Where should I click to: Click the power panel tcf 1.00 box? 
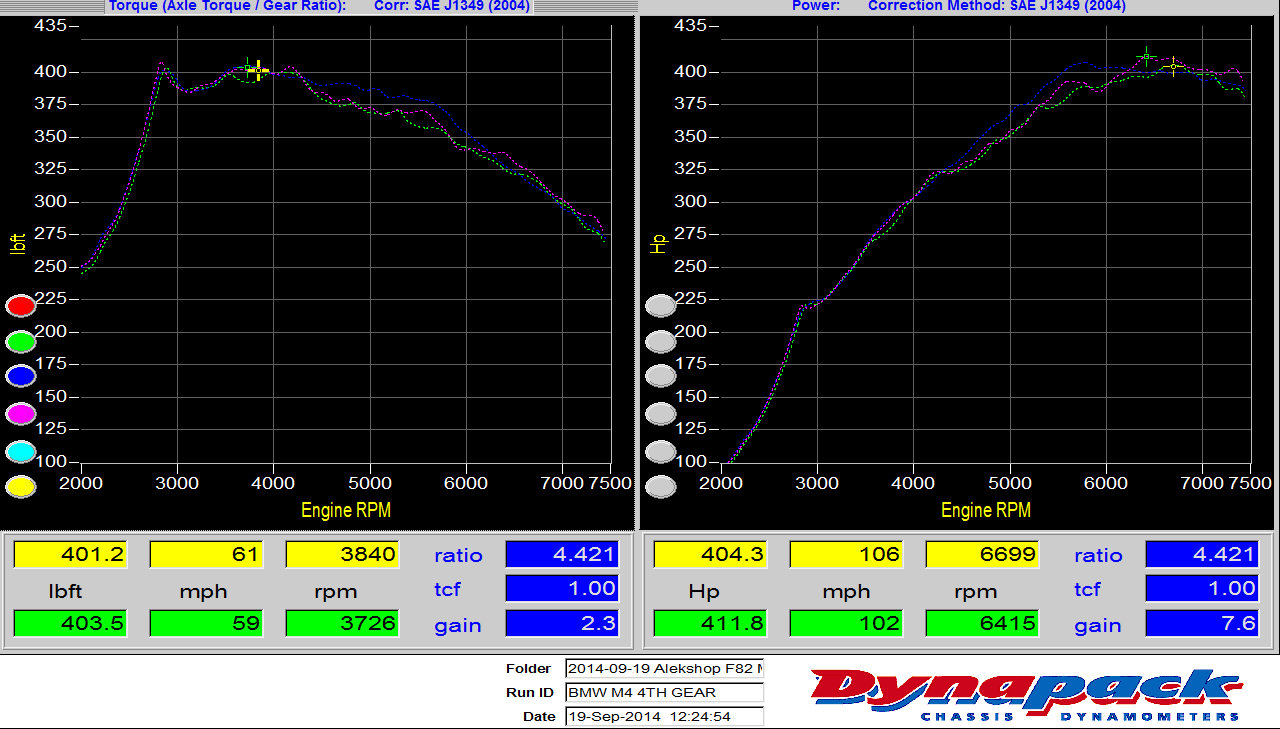pos(1201,589)
